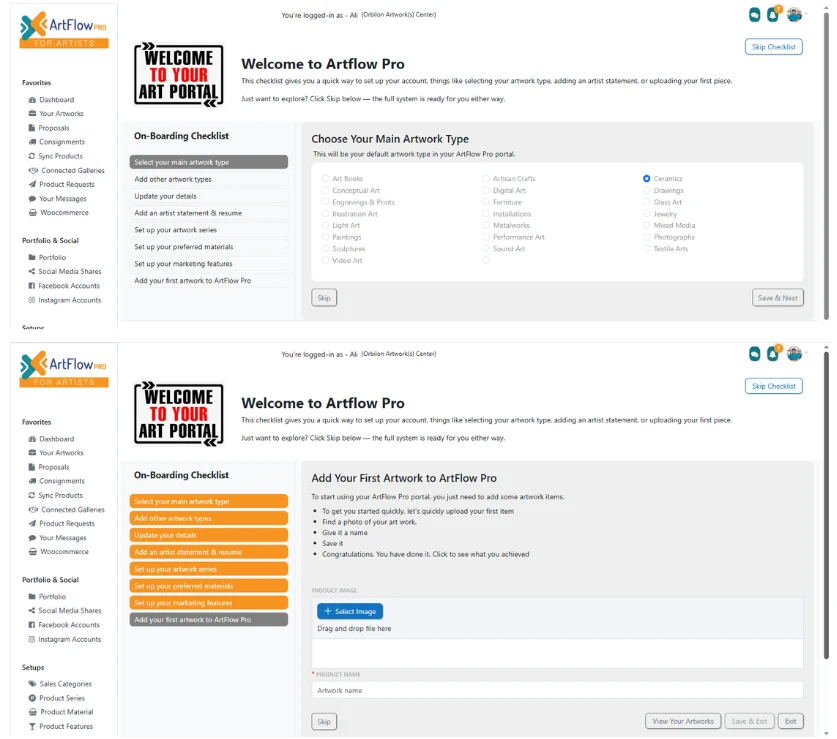Click the chat icon above the artwork-type form

754,15
